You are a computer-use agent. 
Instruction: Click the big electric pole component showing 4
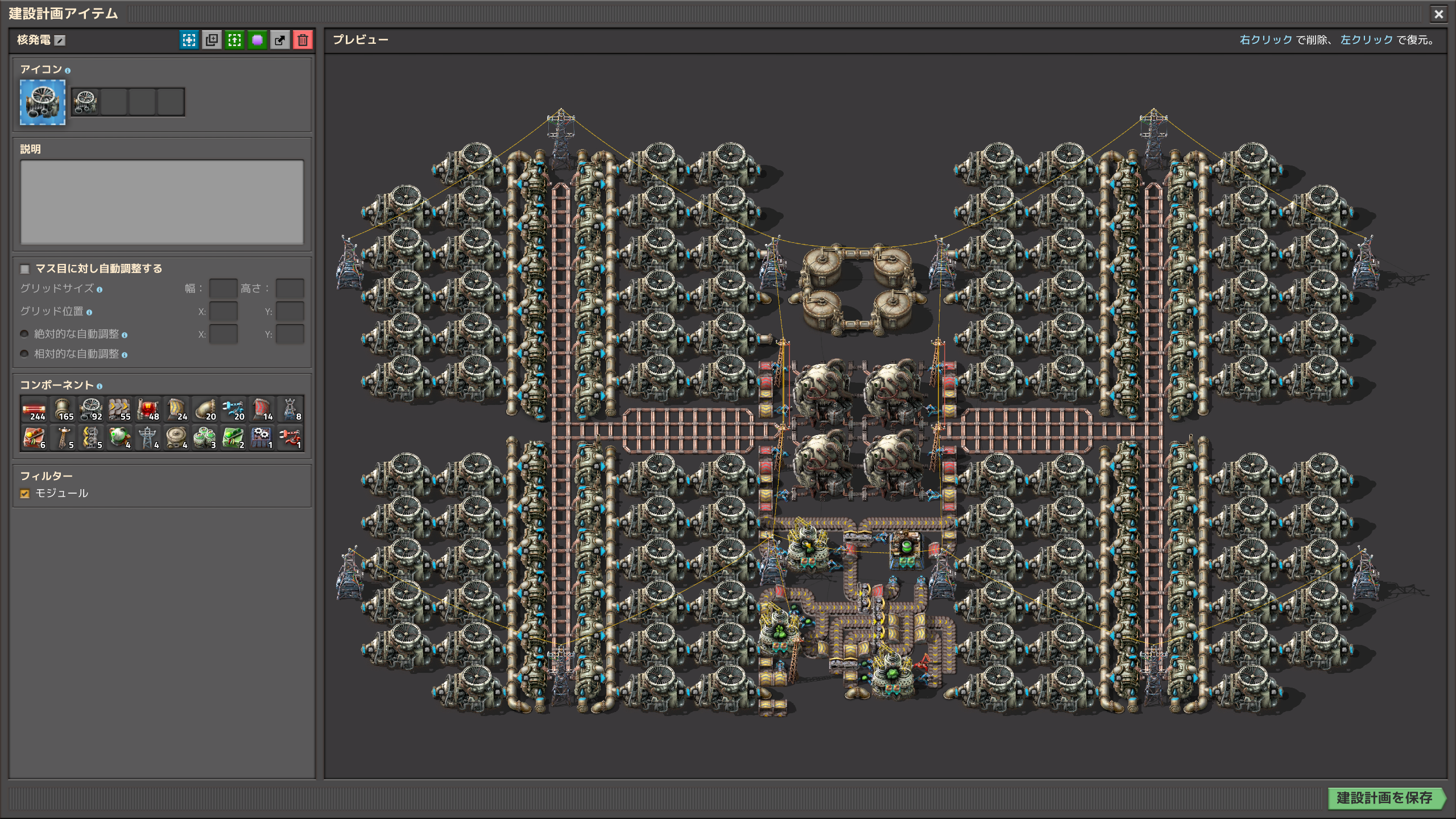coord(148,438)
